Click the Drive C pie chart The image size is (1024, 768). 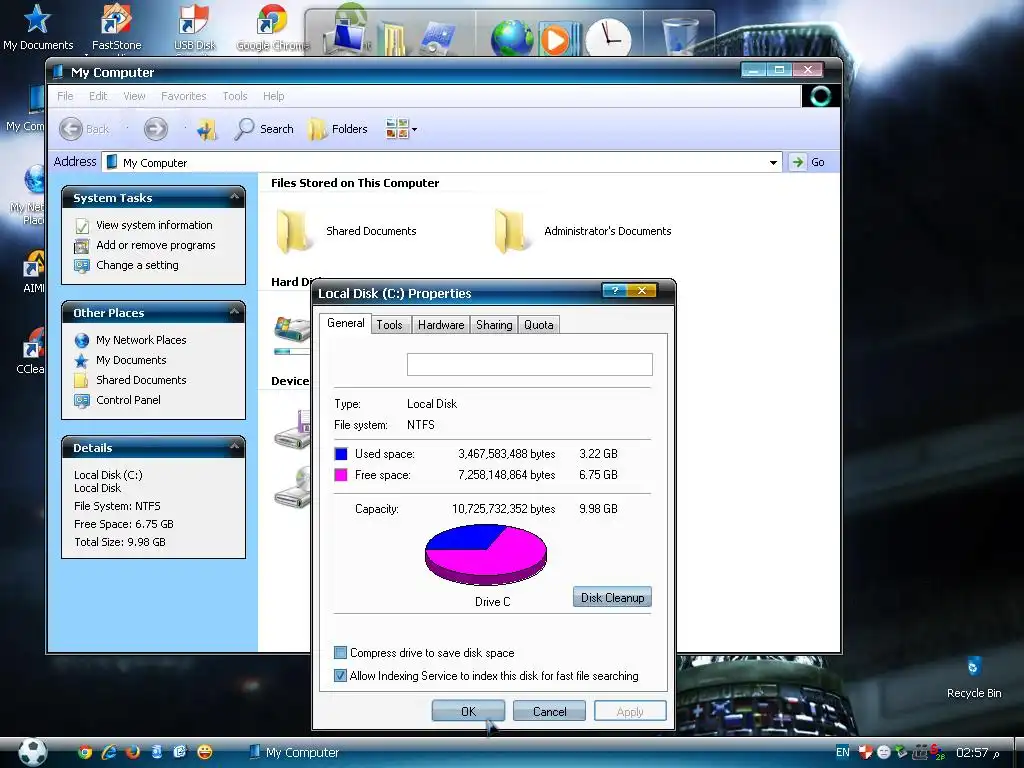[x=485, y=554]
